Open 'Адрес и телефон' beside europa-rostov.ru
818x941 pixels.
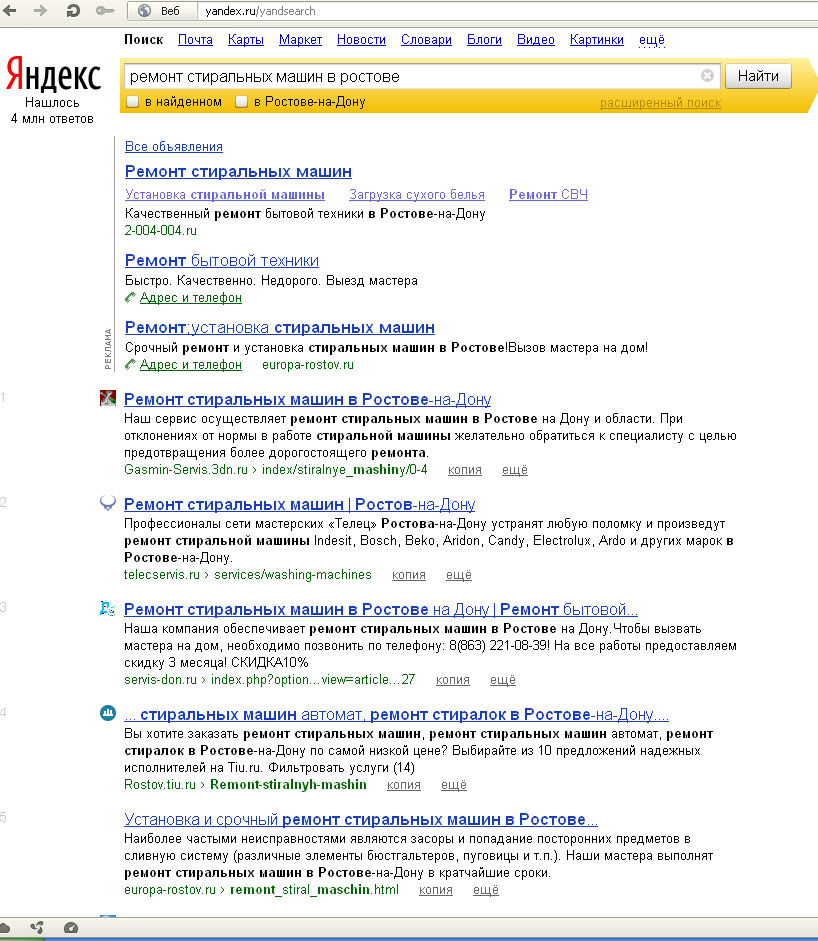click(x=191, y=365)
